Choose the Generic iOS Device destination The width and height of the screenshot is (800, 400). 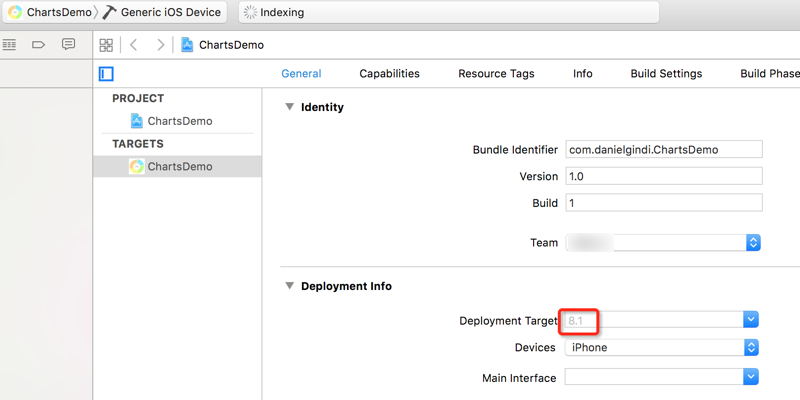click(170, 12)
